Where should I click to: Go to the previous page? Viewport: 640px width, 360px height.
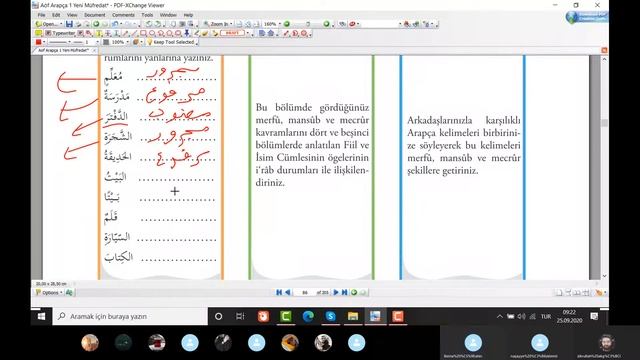pos(288,292)
